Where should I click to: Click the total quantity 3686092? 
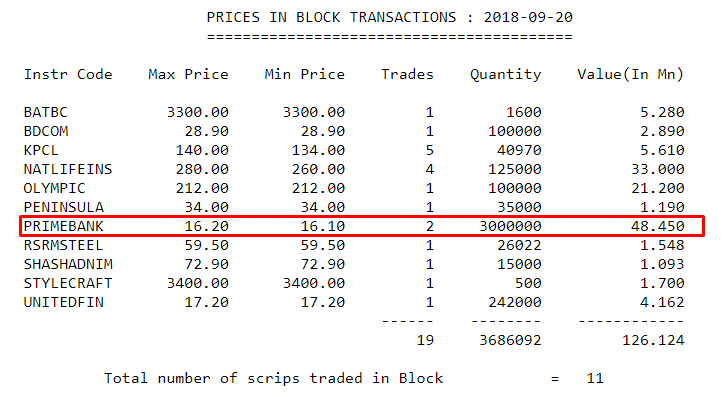coord(510,340)
